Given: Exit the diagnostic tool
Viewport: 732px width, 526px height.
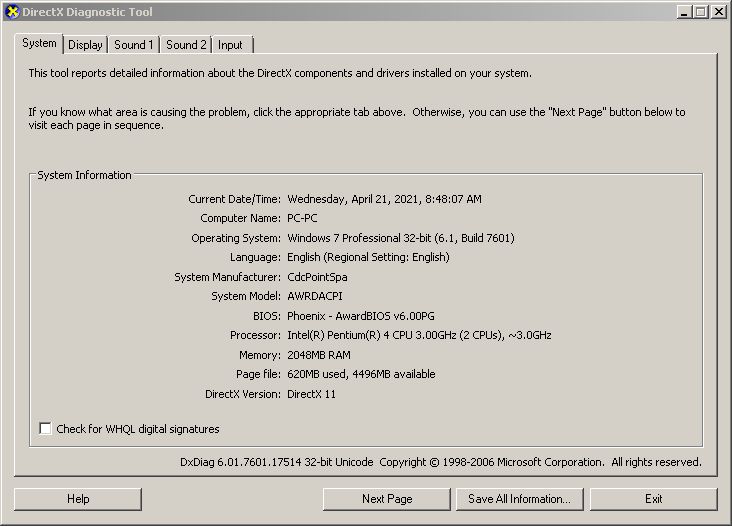Looking at the screenshot, I should tap(654, 499).
